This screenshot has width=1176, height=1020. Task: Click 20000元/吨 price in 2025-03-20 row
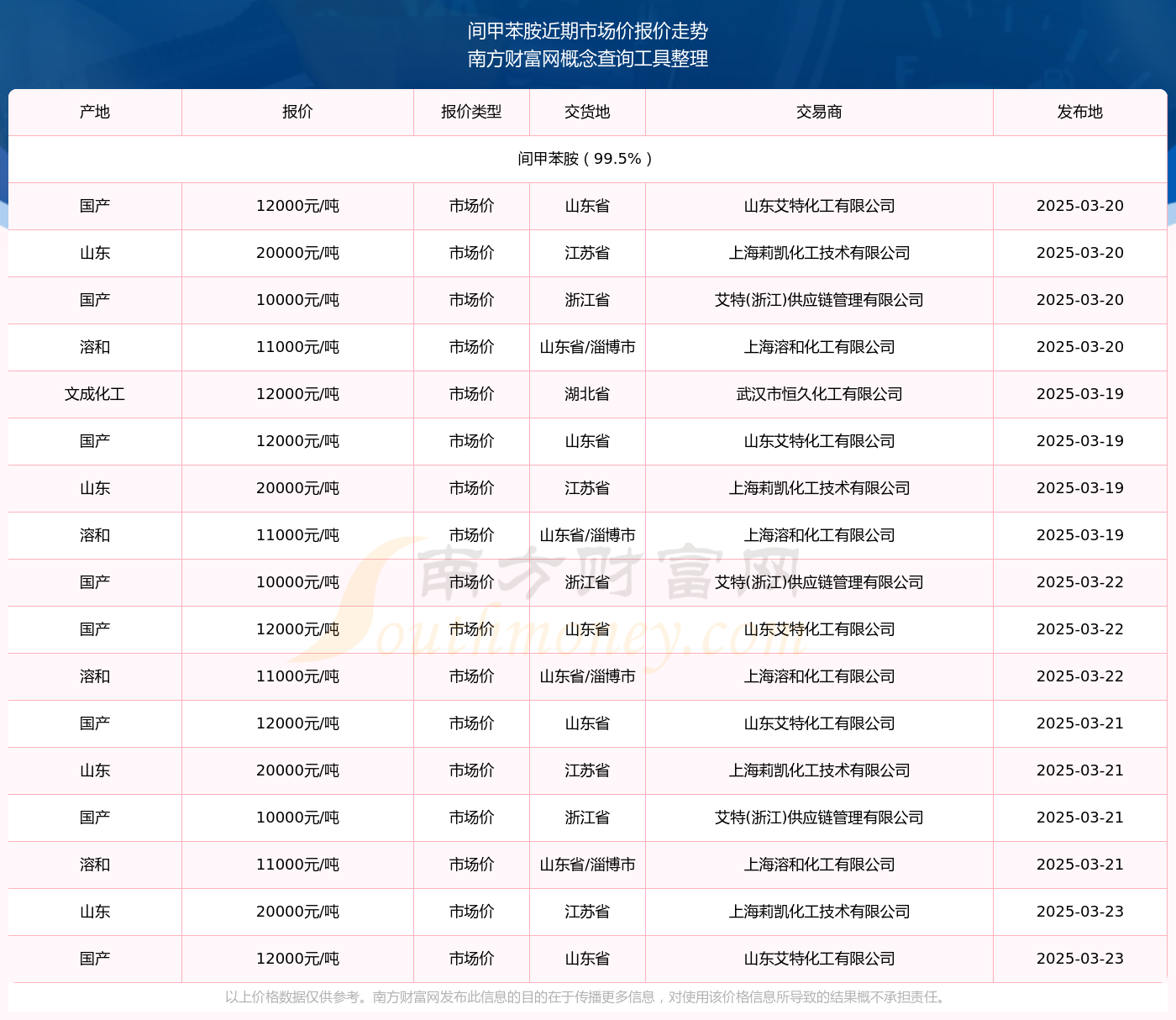coord(297,253)
